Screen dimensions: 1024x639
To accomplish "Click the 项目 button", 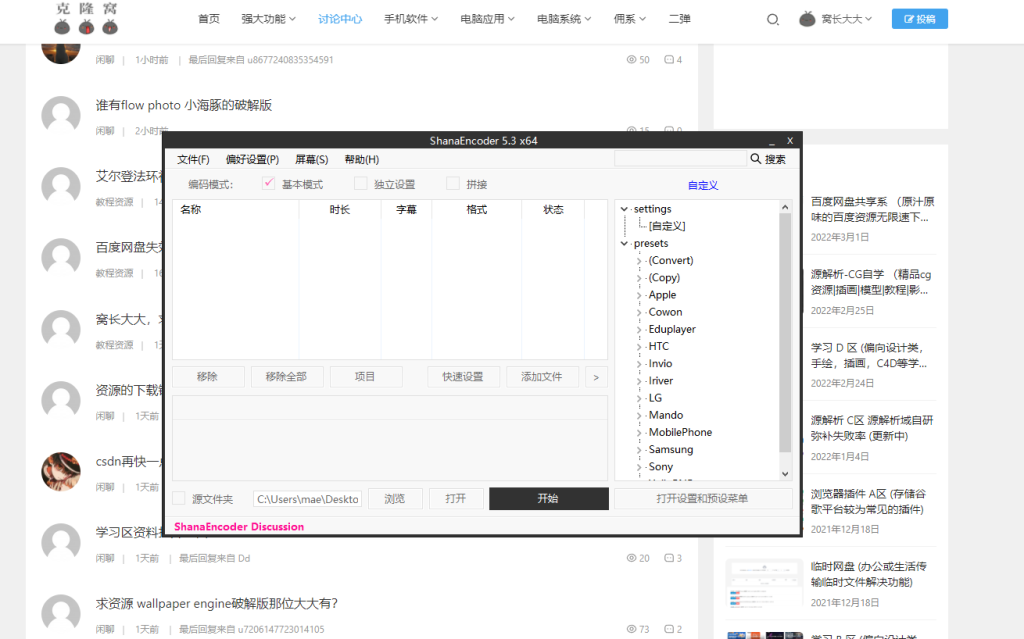I will click(366, 377).
